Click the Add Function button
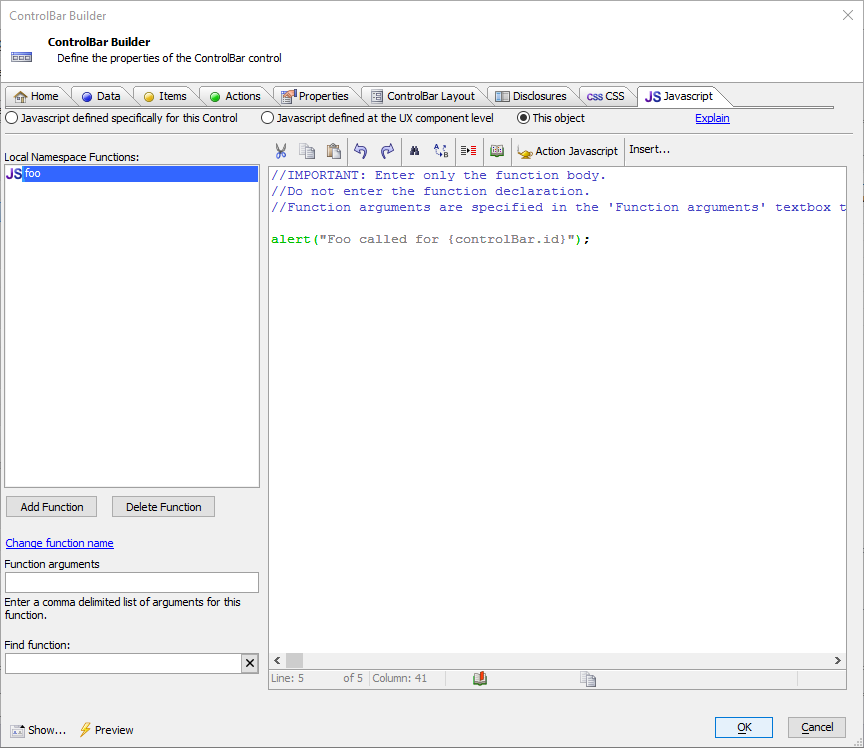Viewport: 864px width, 748px height. pos(51,507)
